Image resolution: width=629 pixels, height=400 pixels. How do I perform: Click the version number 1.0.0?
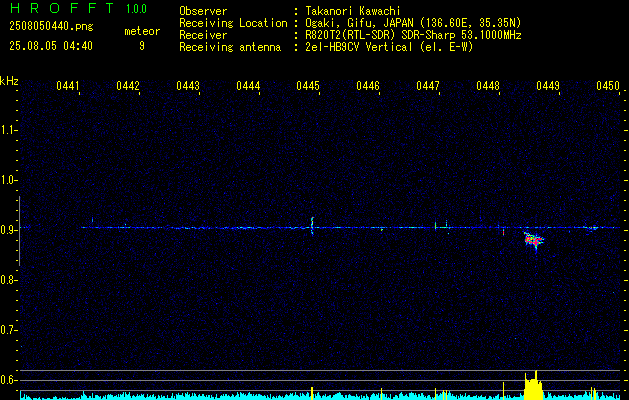(x=136, y=8)
